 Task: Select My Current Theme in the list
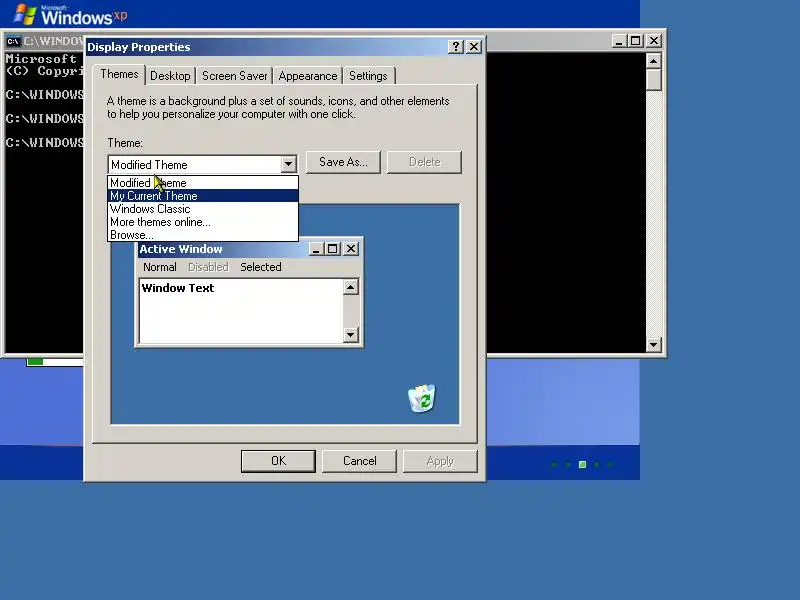coord(203,196)
